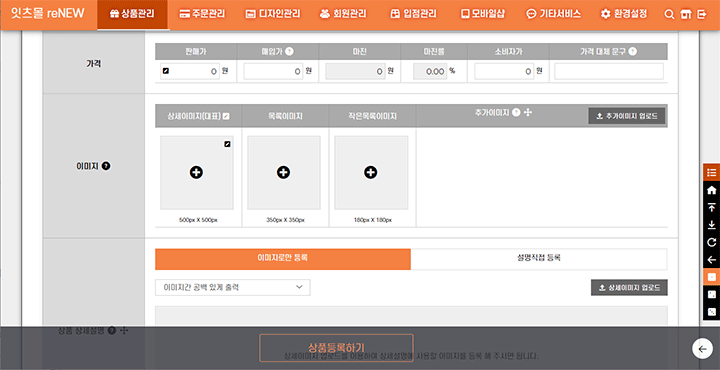This screenshot has height=370, width=720.
Task: Click the logout icon in header
Action: tap(702, 14)
